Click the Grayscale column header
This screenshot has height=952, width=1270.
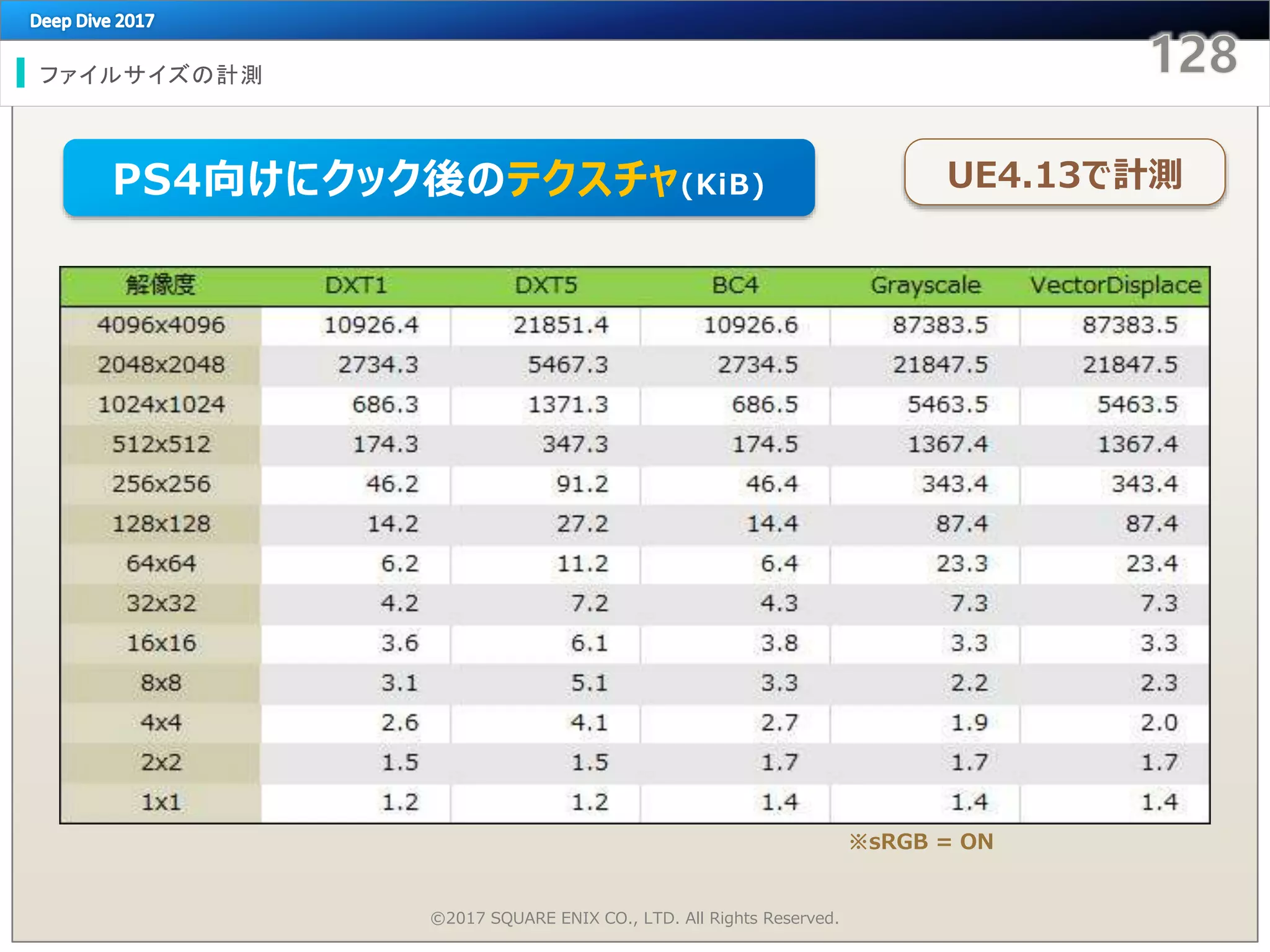(x=925, y=285)
